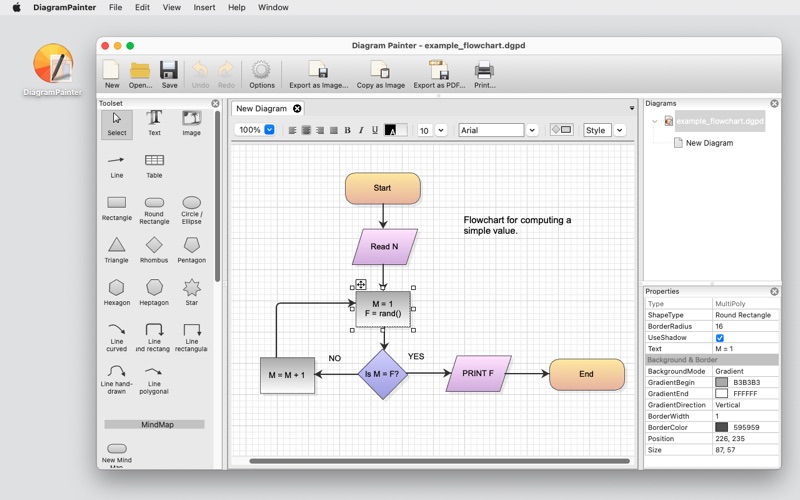Select the Triangle shape tool
The image size is (800, 500).
(117, 251)
